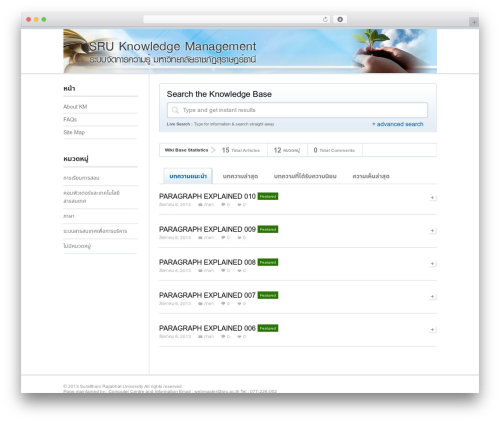Click Featured badge on PARAGRAPH EXPLAINED 006
This screenshot has height=423, width=500.
[x=268, y=328]
